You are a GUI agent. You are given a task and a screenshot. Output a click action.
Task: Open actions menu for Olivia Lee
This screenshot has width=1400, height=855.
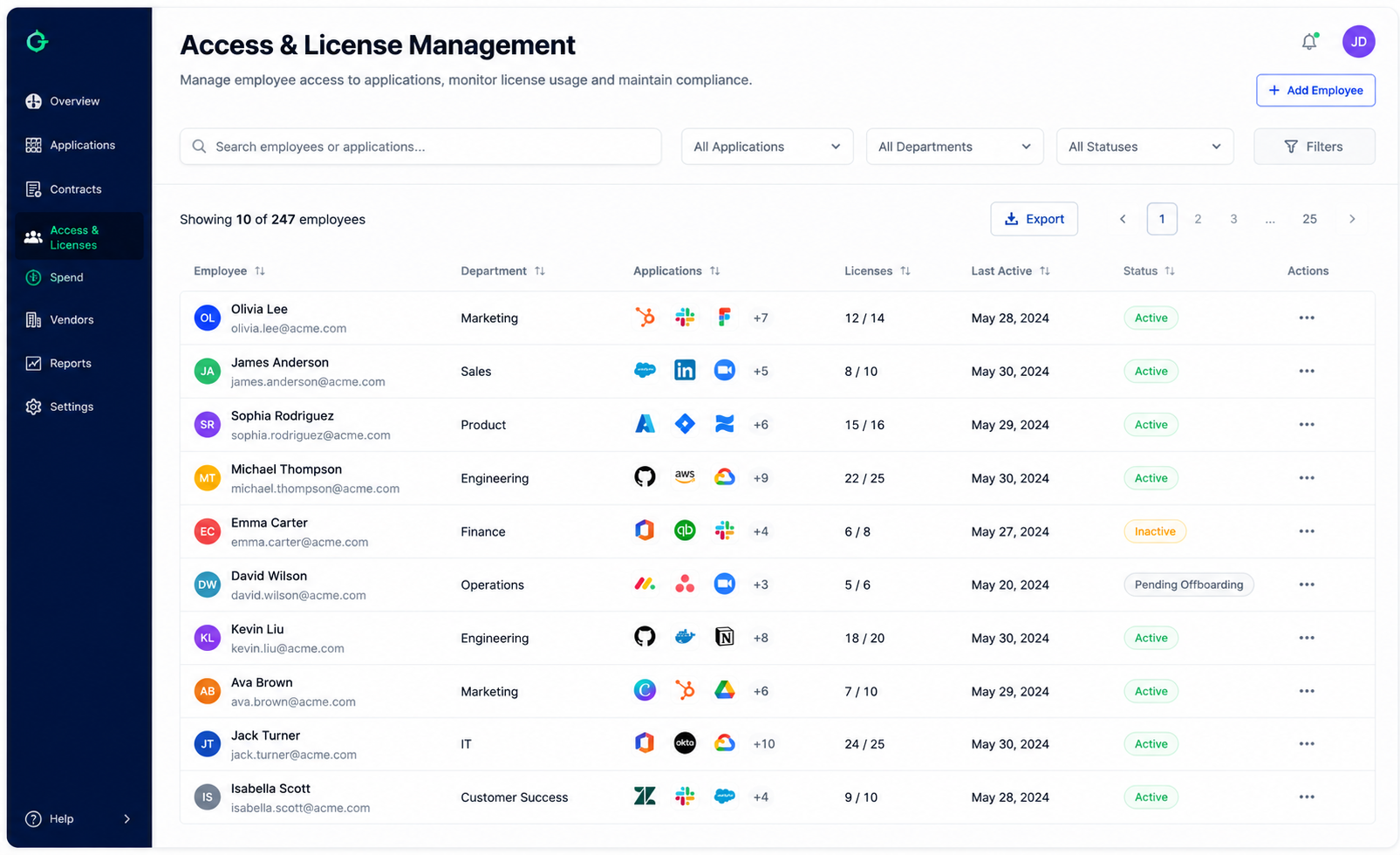tap(1306, 318)
